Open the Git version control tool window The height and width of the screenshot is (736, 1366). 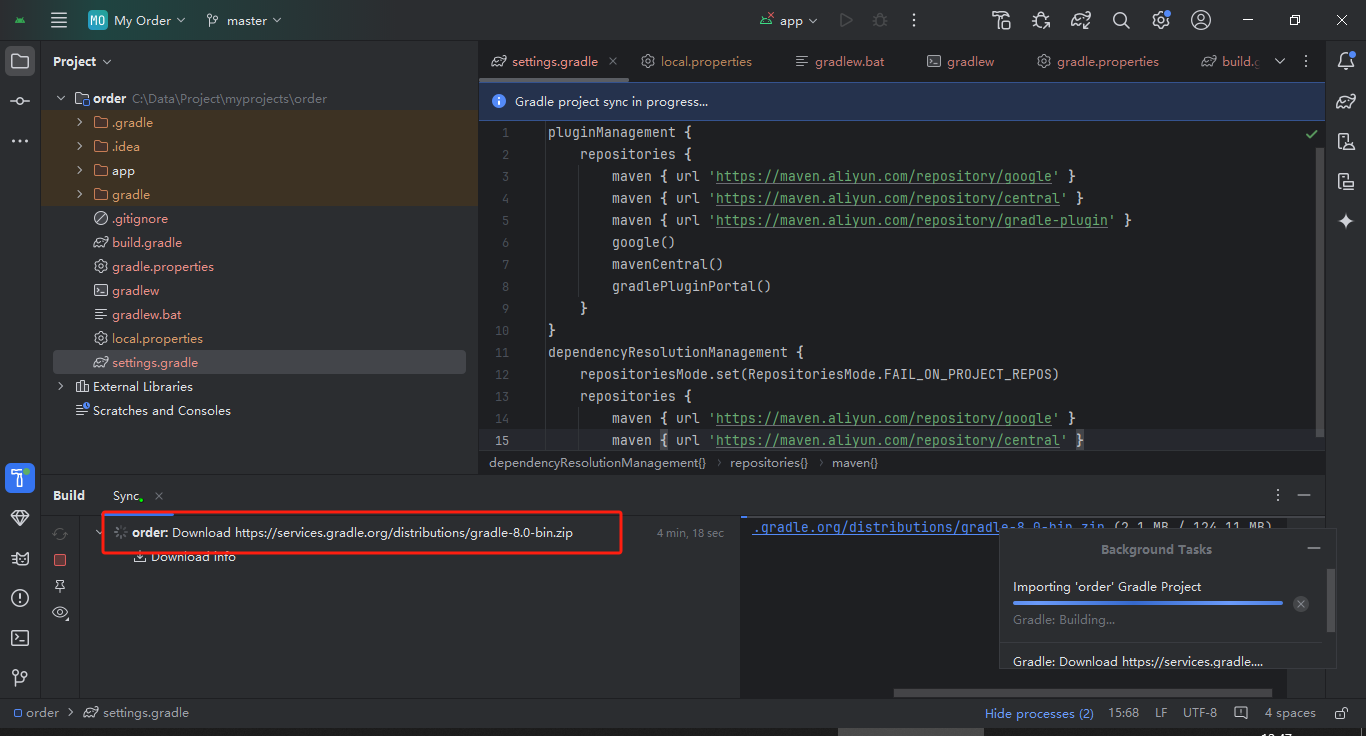tap(20, 678)
